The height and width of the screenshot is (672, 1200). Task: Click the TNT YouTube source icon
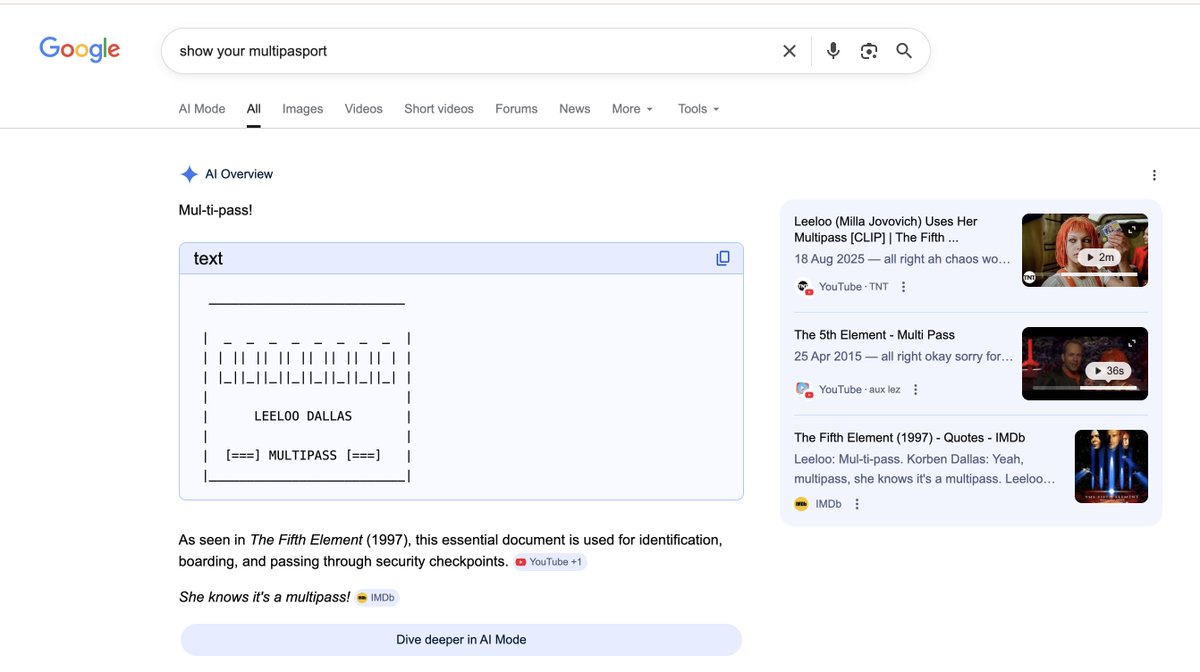(x=803, y=287)
